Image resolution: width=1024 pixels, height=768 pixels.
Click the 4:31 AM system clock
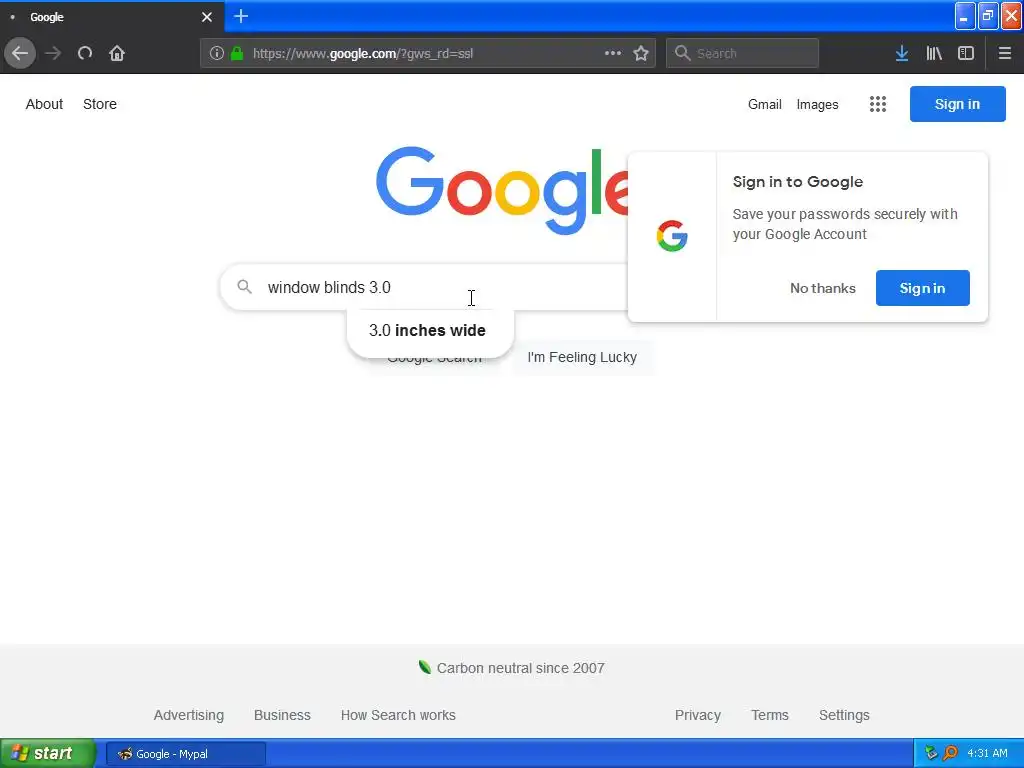click(987, 753)
